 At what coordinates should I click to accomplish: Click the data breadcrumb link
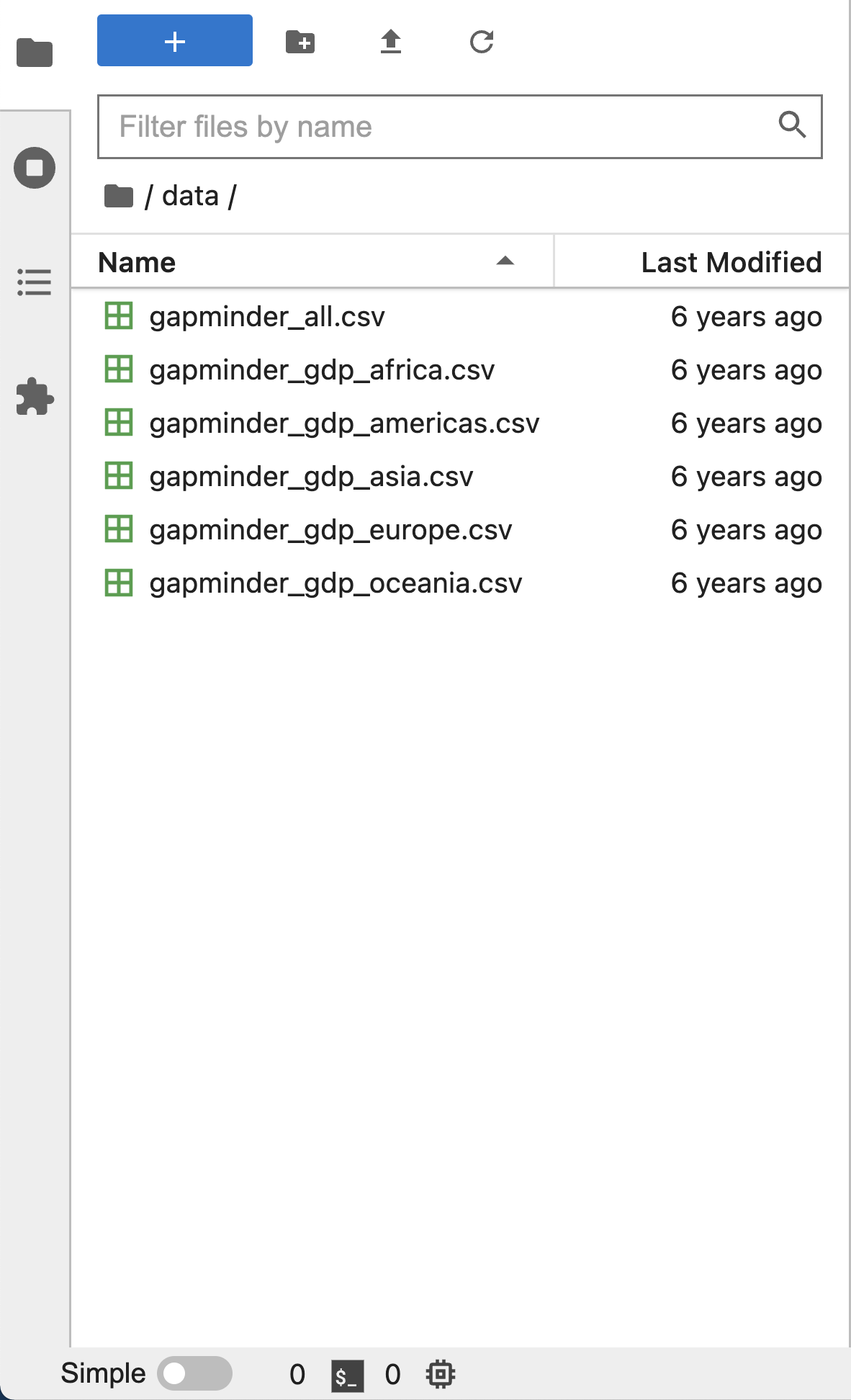[x=190, y=196]
